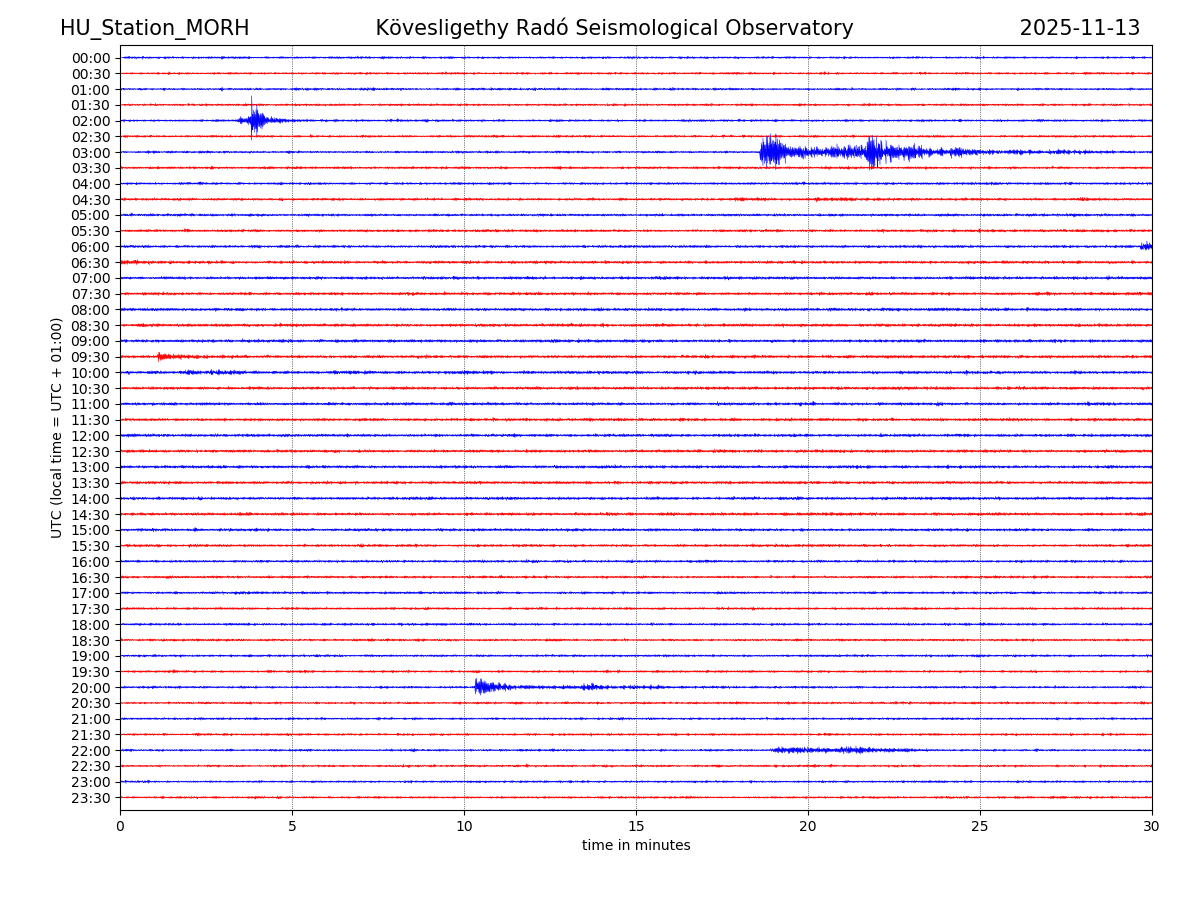1200x900 pixels.
Task: Click the Kövesligethy Radó Seismological Observatory heading
Action: 614,28
